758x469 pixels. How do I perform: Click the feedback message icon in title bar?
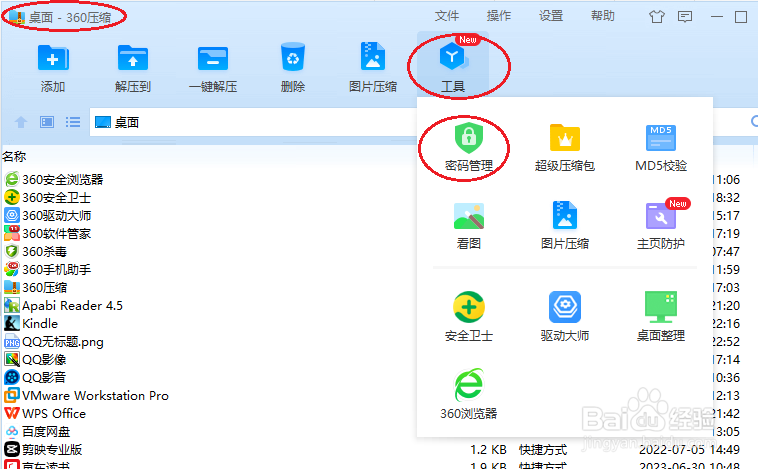coord(685,17)
